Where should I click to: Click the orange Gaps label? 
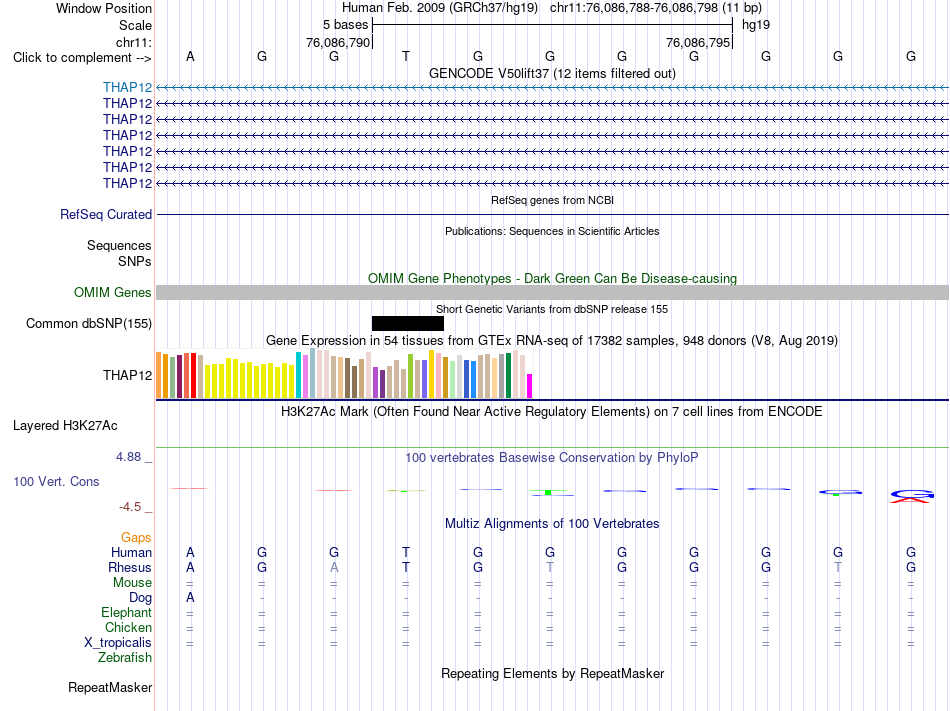point(136,537)
